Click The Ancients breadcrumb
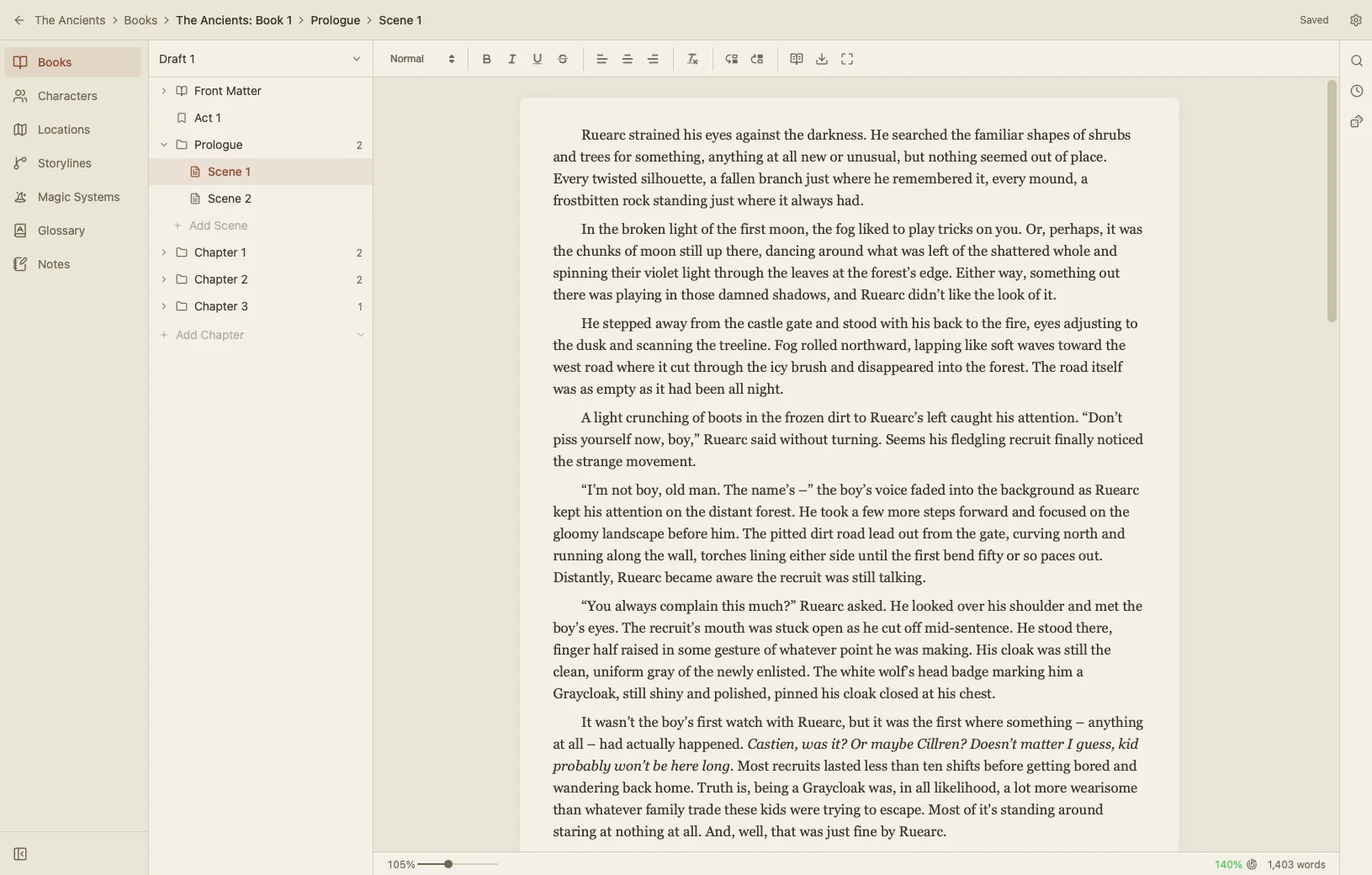This screenshot has width=1372, height=875. tap(70, 20)
